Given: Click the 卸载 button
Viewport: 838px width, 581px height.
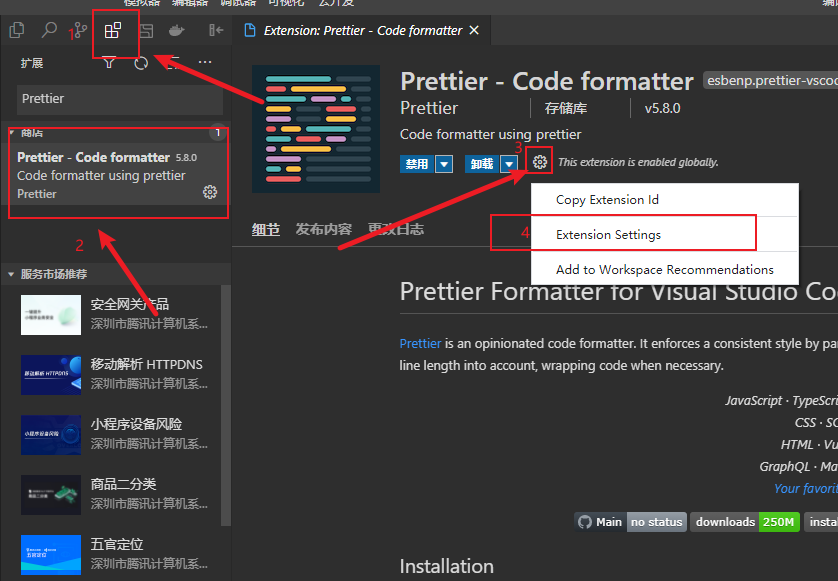Looking at the screenshot, I should pyautogui.click(x=482, y=164).
